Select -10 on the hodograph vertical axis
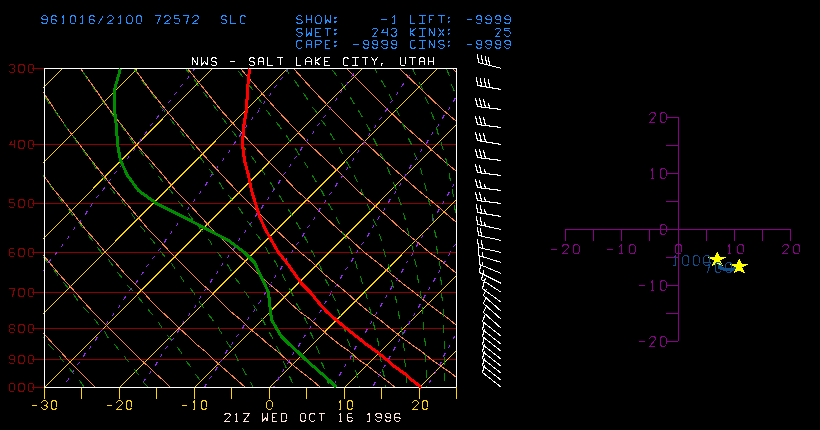The width and height of the screenshot is (820, 430). 653,286
